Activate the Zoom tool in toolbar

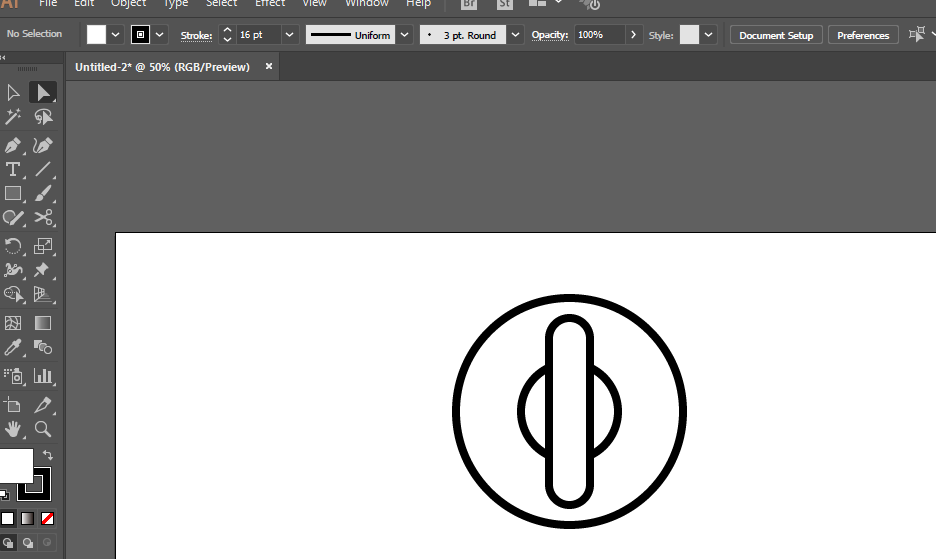pyautogui.click(x=43, y=429)
